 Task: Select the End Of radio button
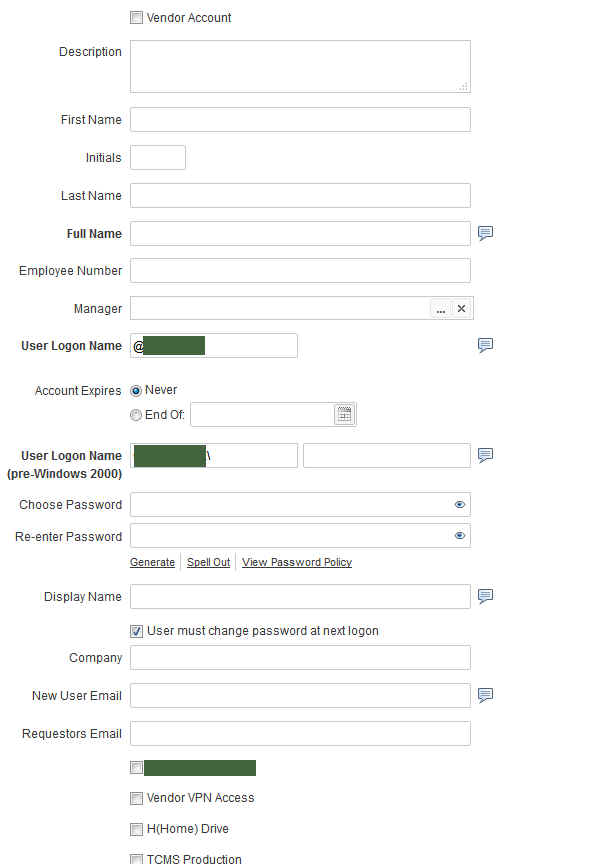pos(136,415)
